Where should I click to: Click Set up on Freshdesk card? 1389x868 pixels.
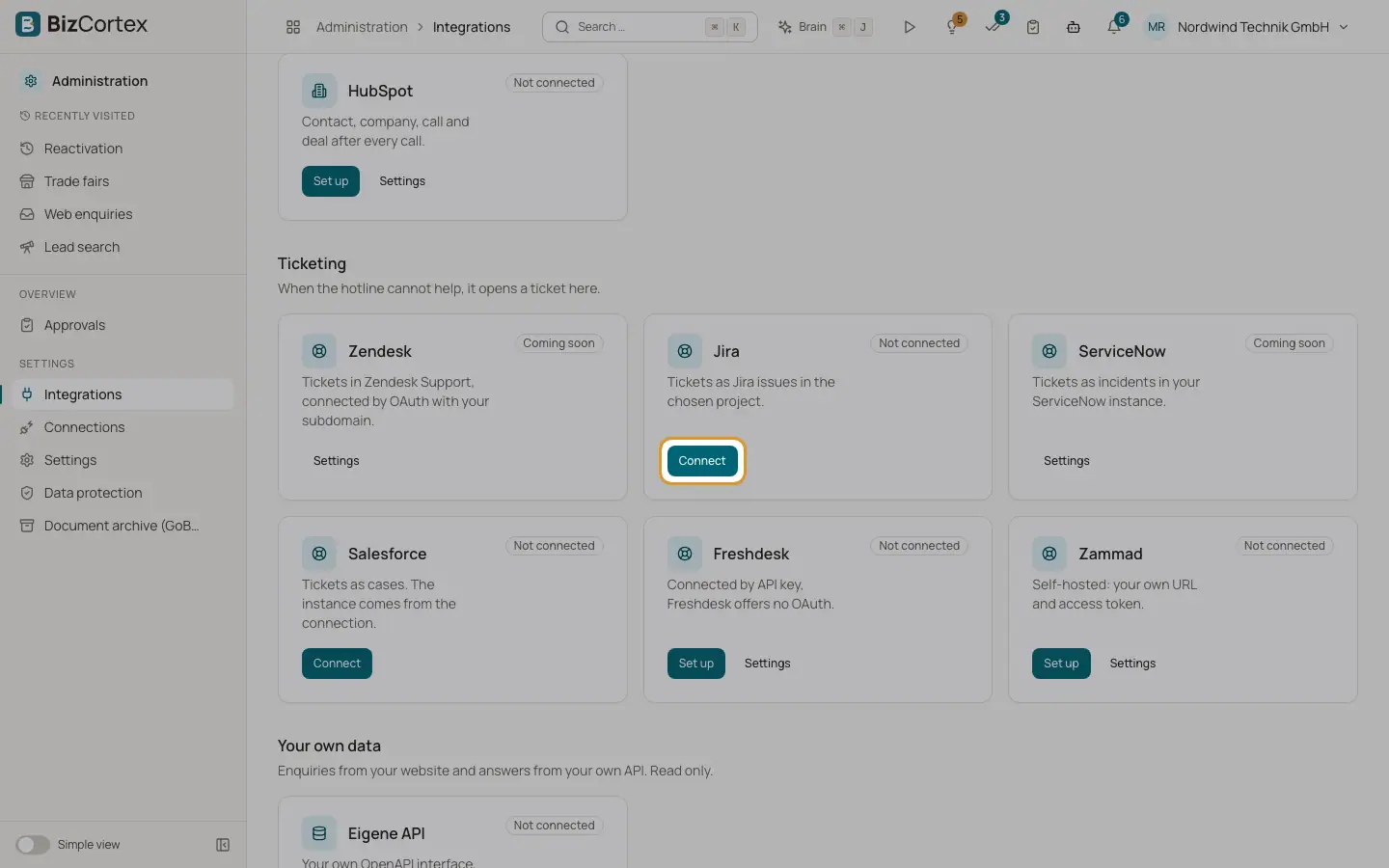click(695, 664)
